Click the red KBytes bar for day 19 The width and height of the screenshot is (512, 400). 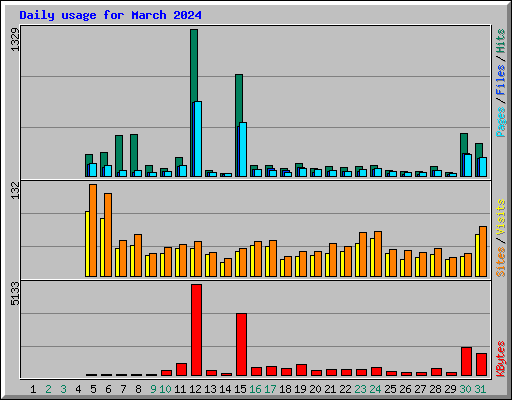[301, 370]
